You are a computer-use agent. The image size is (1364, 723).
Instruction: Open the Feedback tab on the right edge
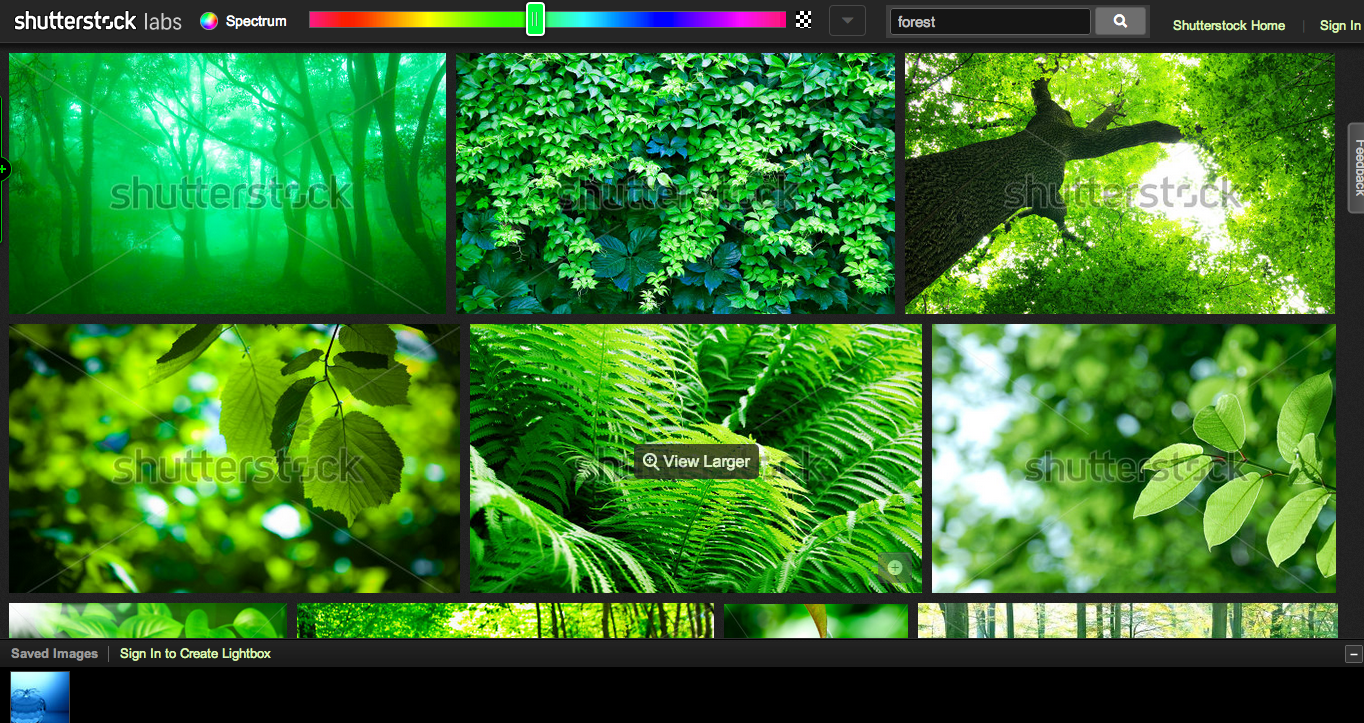tap(1357, 168)
